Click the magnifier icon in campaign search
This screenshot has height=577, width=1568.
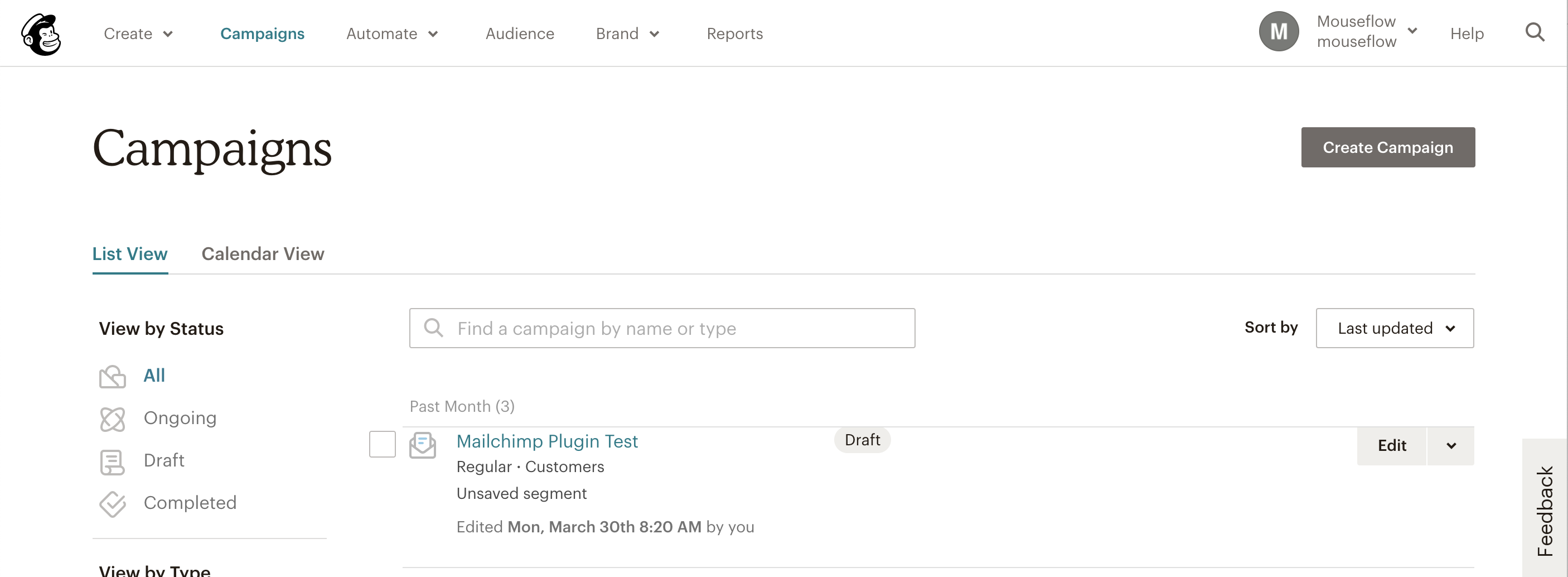point(433,328)
